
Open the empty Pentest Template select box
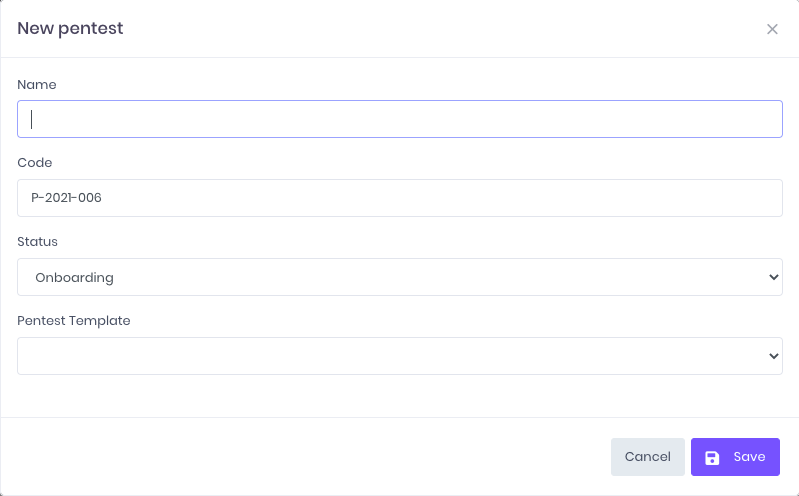tap(400, 356)
